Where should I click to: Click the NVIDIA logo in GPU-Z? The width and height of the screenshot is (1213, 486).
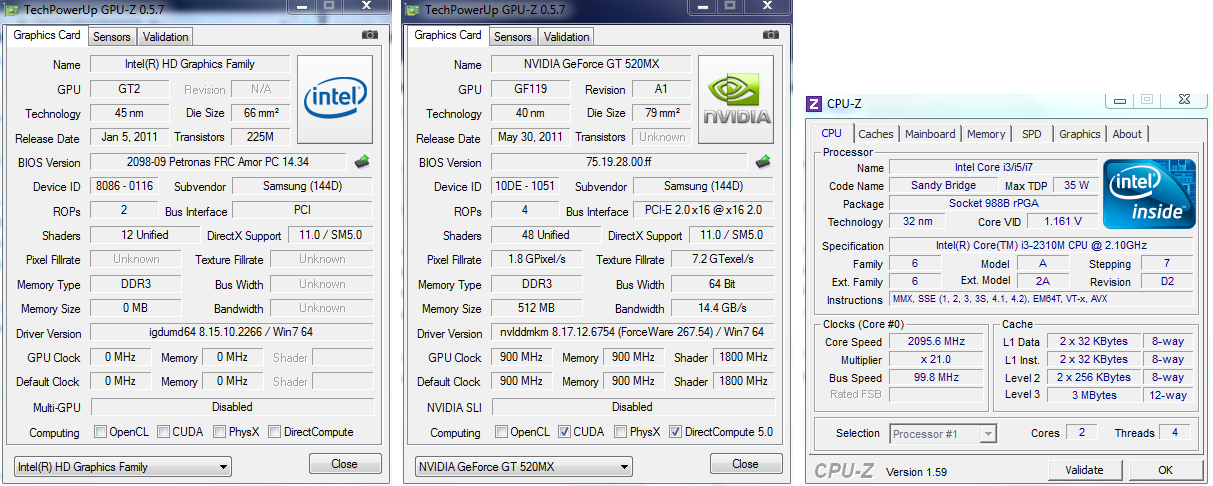click(736, 99)
